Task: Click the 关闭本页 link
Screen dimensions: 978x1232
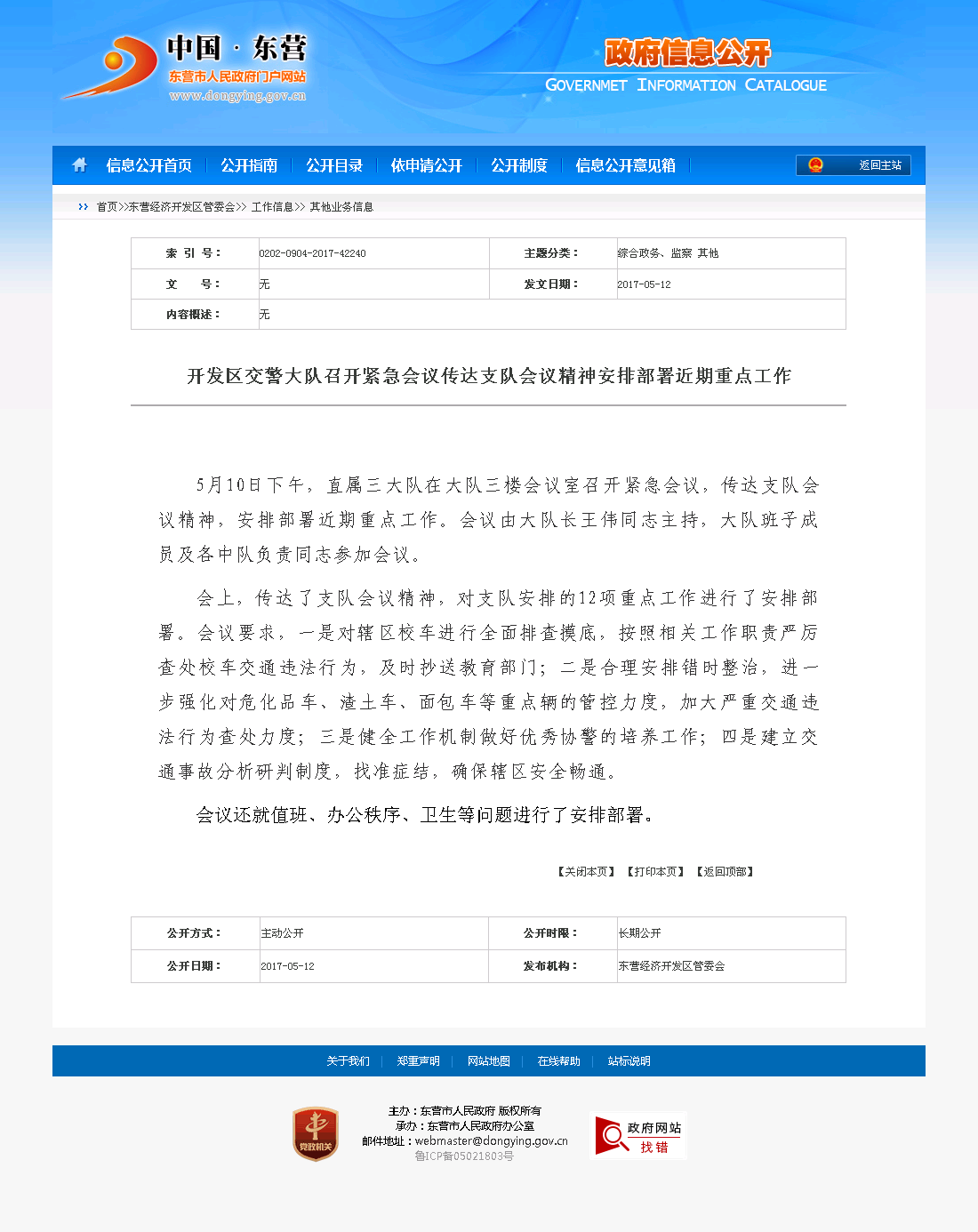Action: point(587,872)
